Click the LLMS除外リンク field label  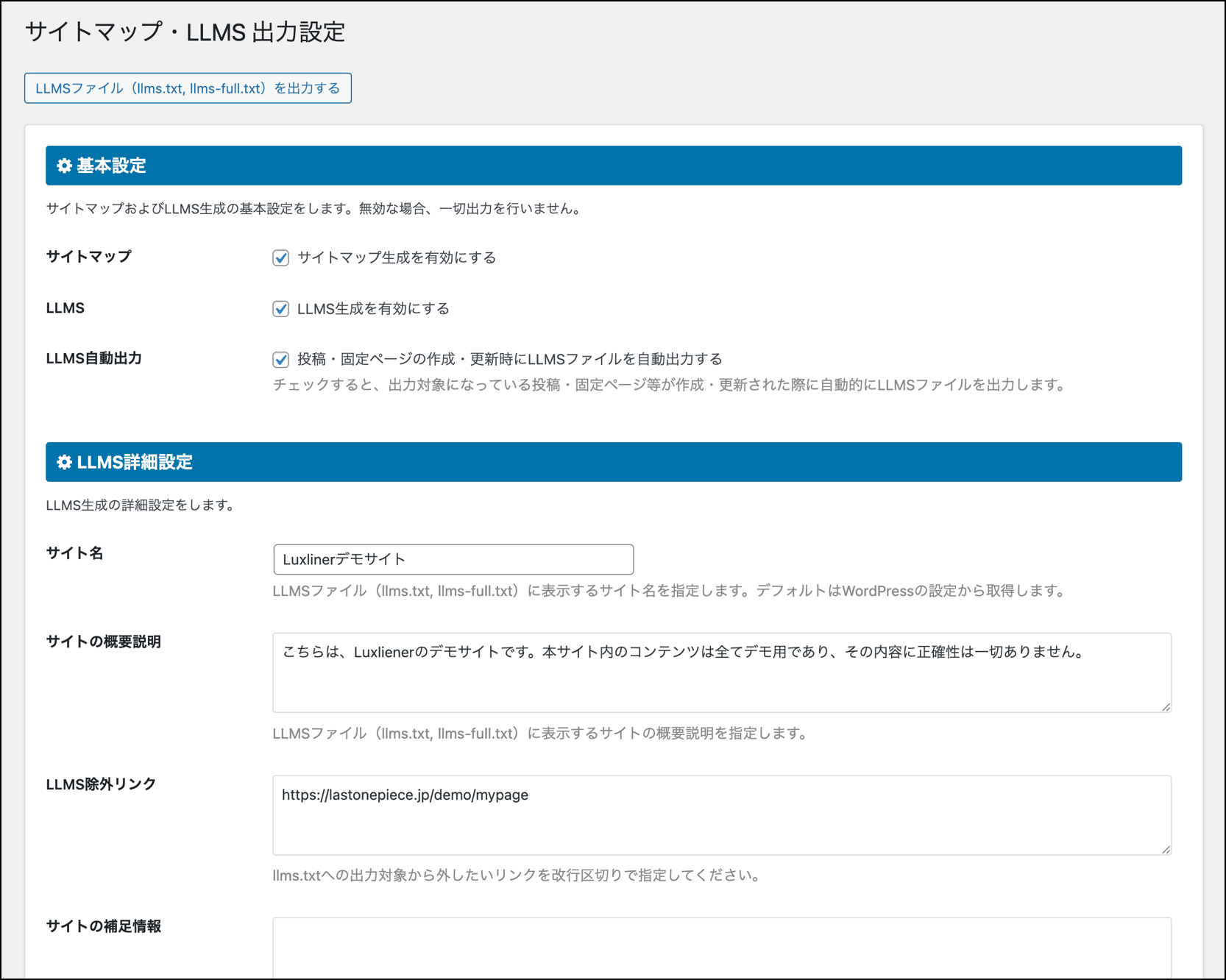tap(101, 784)
